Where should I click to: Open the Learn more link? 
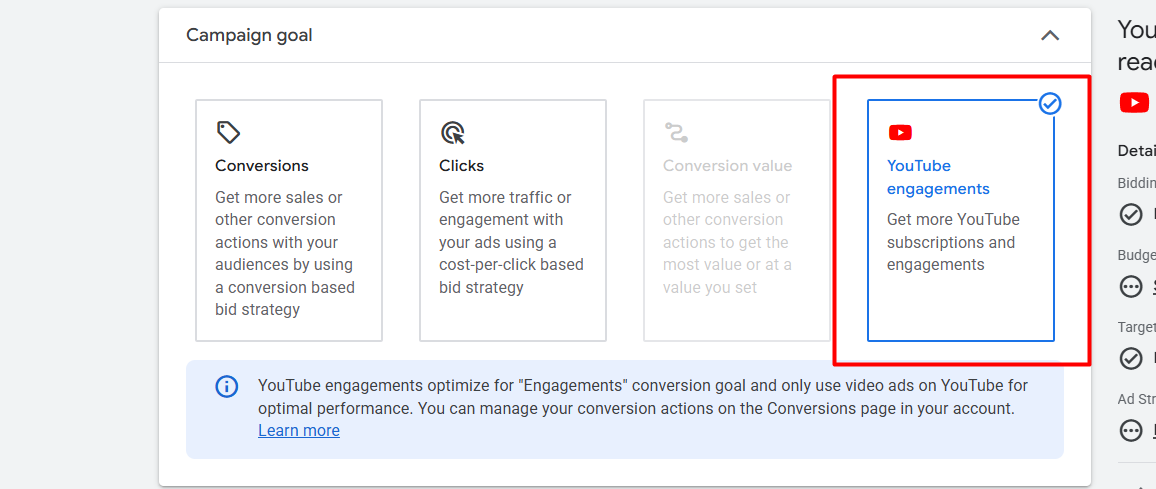(x=298, y=431)
